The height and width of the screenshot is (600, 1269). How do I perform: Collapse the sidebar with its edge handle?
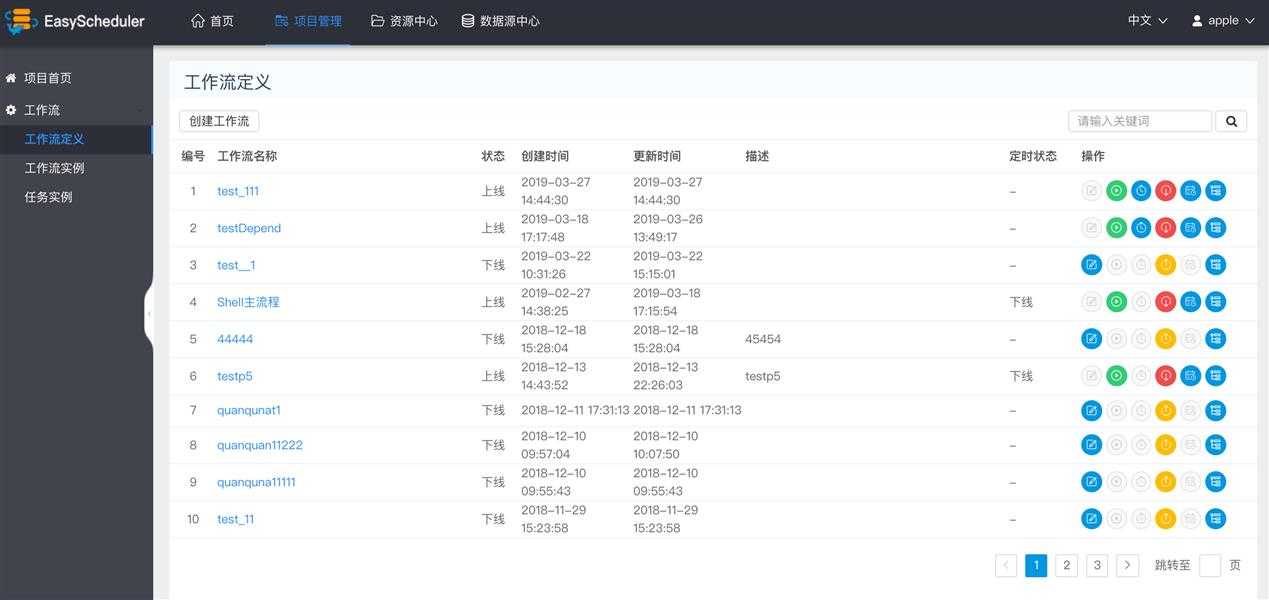tap(149, 314)
